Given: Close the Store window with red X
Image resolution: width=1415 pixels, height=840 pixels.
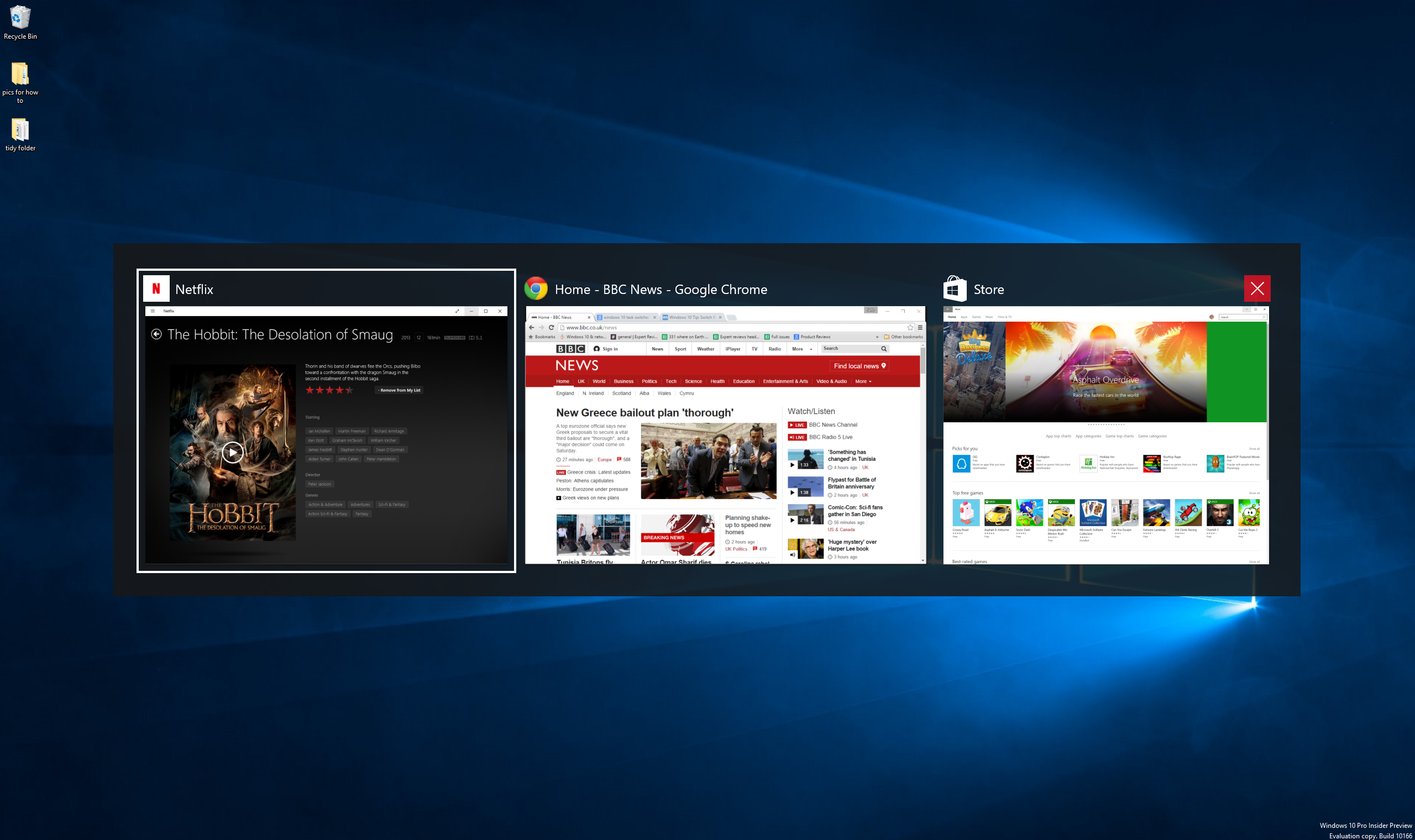Looking at the screenshot, I should tap(1257, 288).
